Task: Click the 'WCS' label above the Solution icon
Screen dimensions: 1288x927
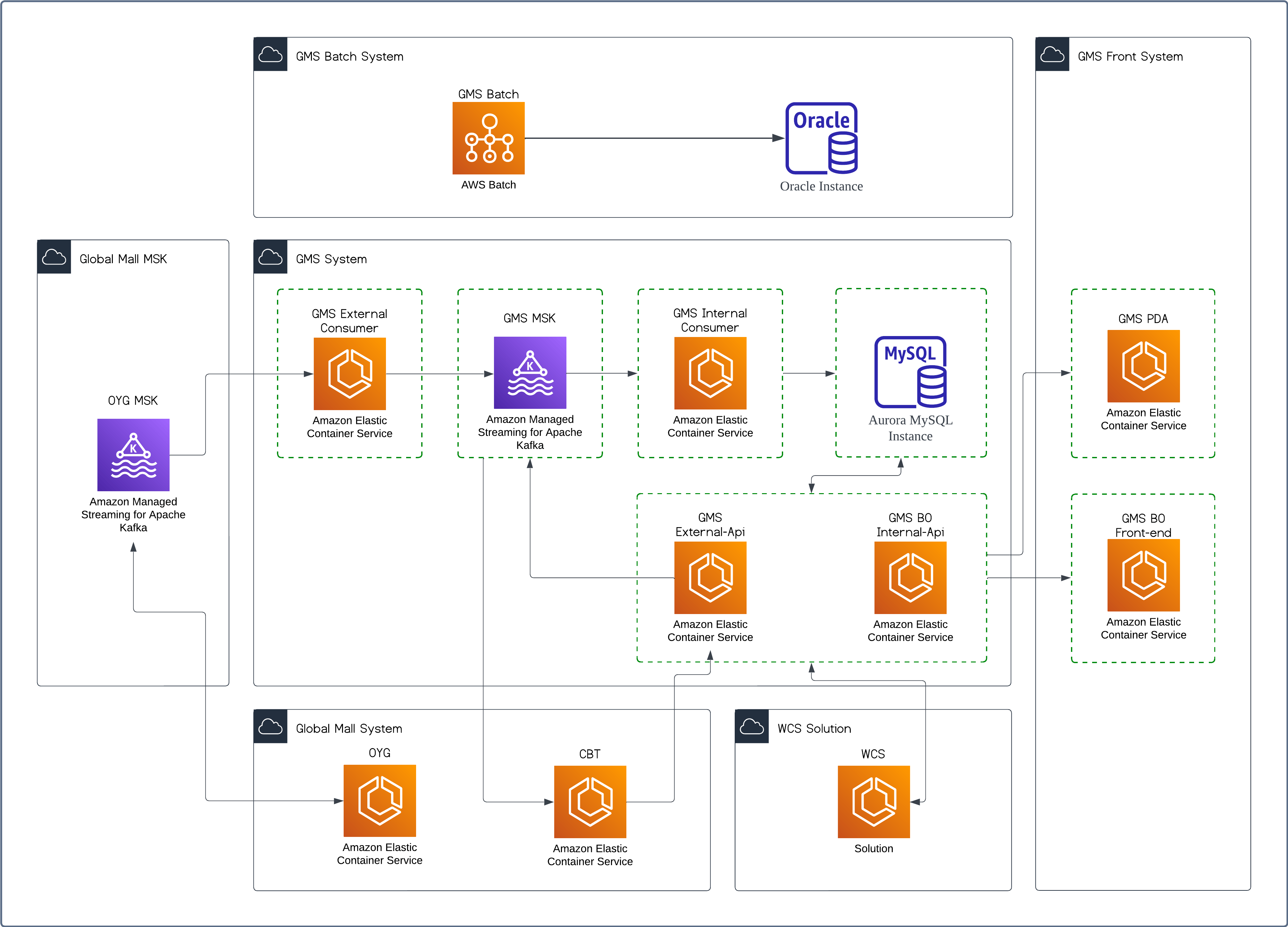Action: [873, 754]
